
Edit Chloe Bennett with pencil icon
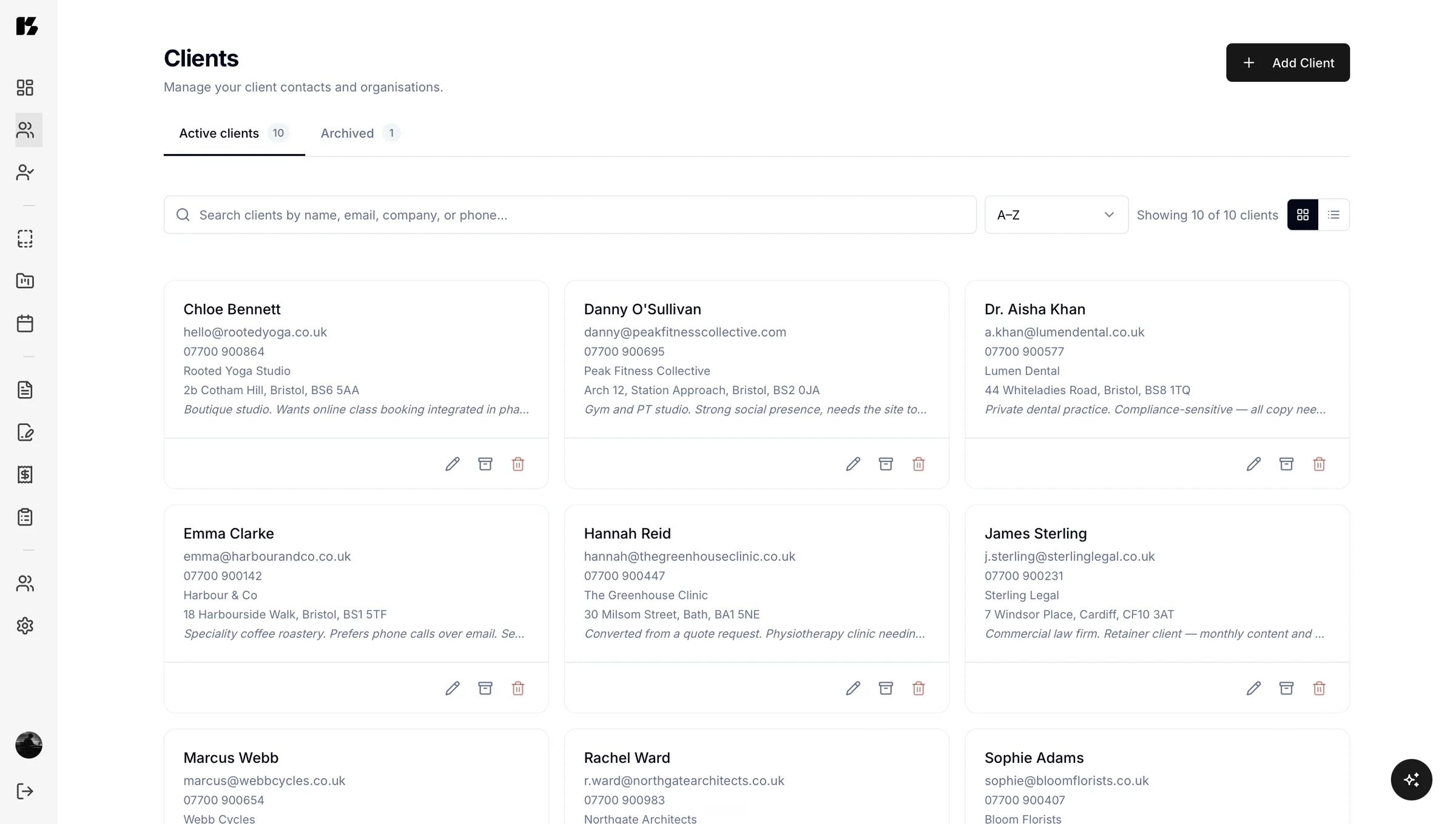(453, 464)
